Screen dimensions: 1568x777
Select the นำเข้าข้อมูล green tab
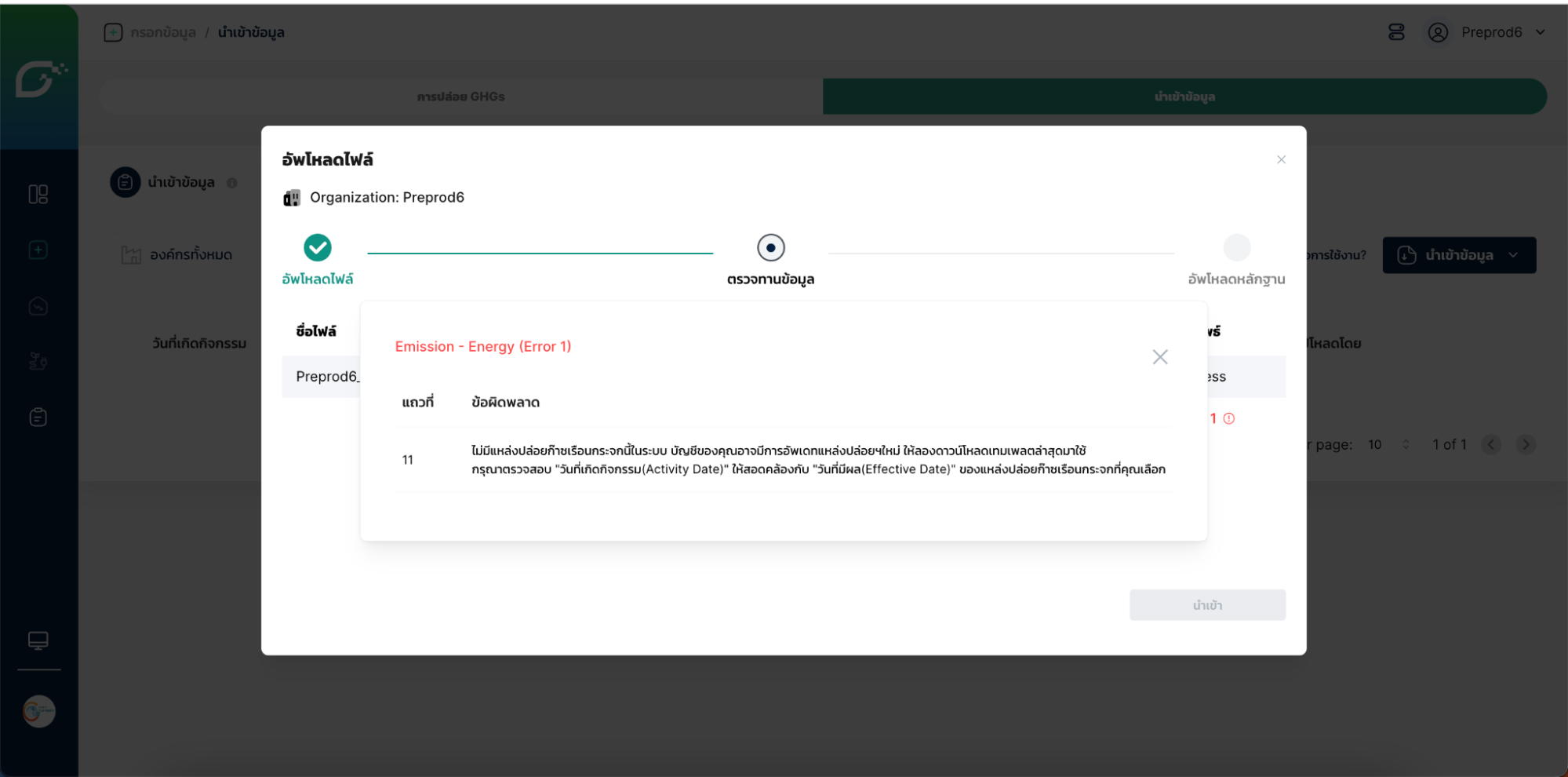1184,97
